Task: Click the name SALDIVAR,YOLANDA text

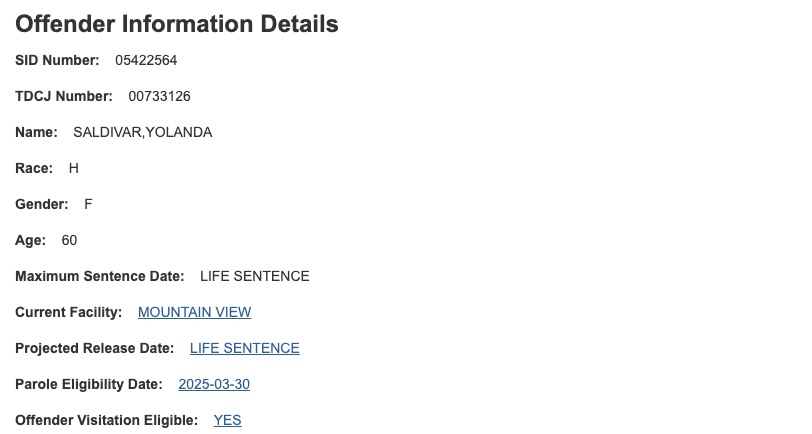Action: pos(142,133)
